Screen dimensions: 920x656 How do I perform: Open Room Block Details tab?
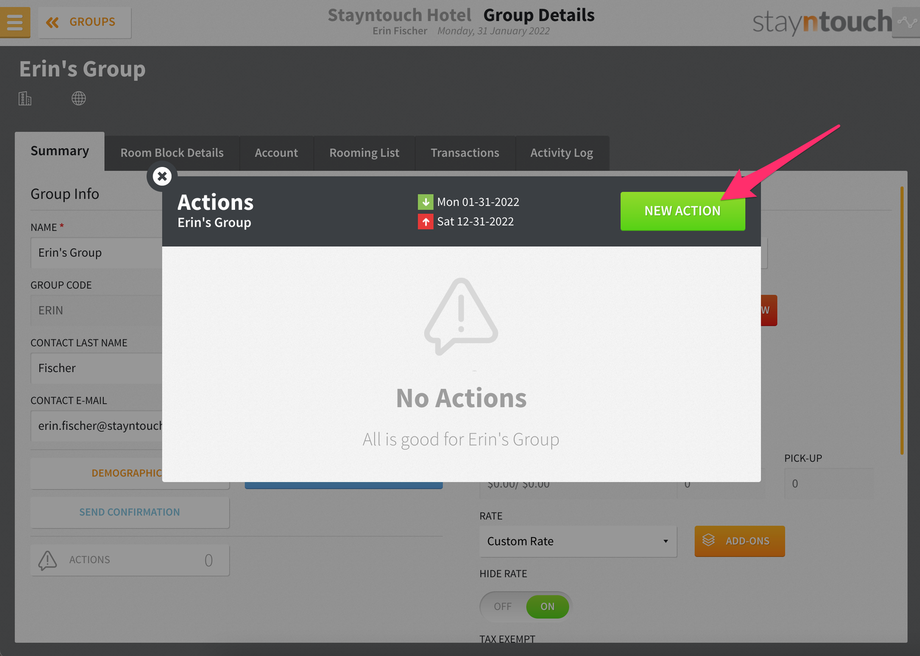point(172,153)
